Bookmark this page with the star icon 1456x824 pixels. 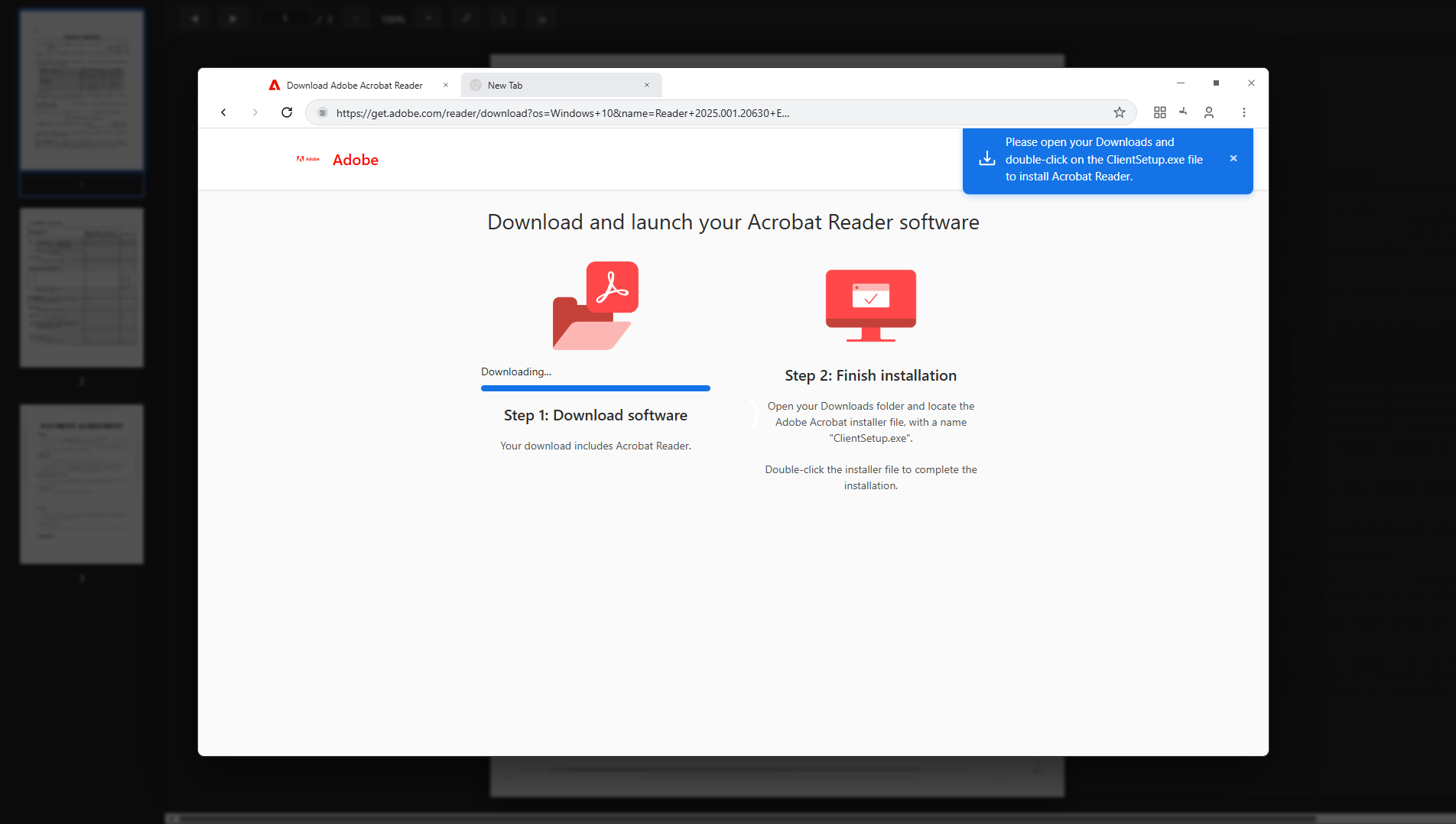click(x=1120, y=112)
